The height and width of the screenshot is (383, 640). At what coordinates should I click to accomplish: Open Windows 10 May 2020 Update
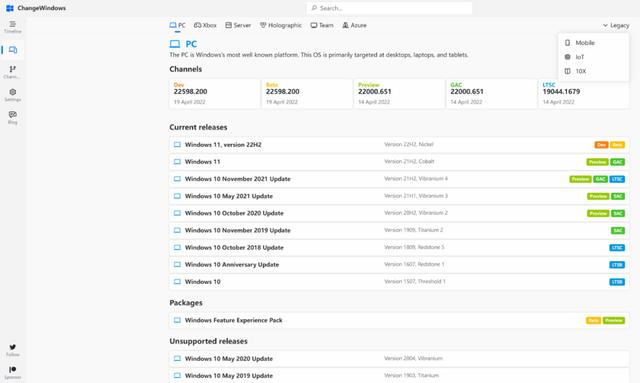(399, 359)
